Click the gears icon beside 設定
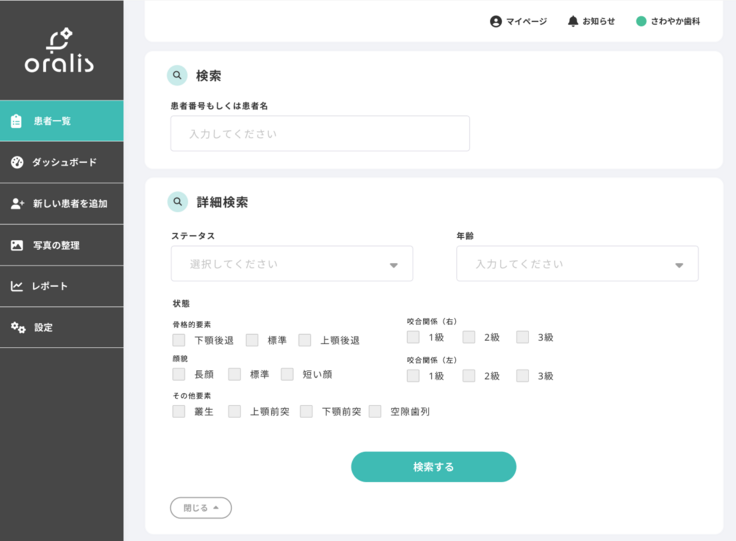 (17, 327)
